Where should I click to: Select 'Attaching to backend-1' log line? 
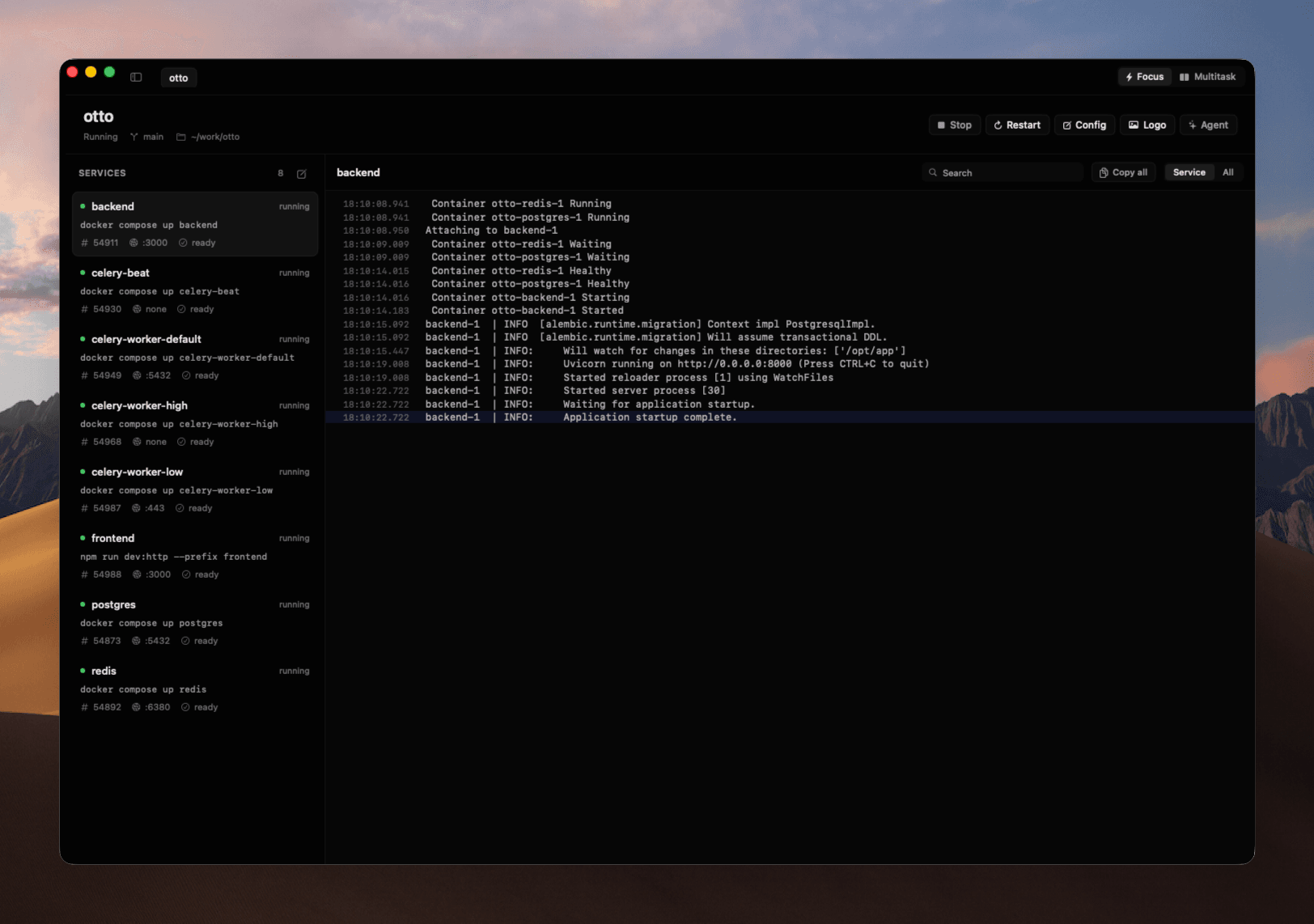click(x=790, y=231)
